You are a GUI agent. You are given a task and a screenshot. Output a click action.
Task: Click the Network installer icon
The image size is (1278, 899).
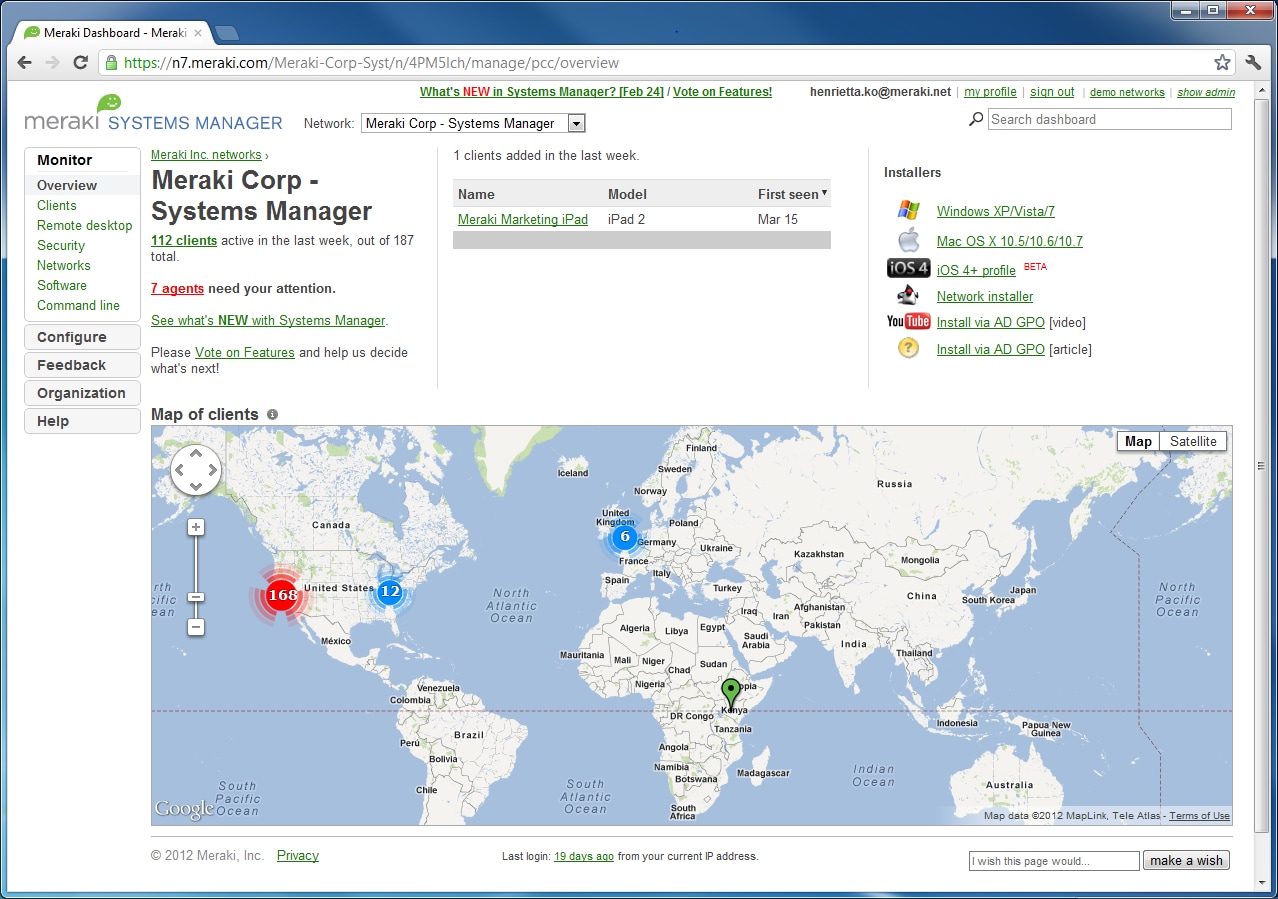[908, 295]
